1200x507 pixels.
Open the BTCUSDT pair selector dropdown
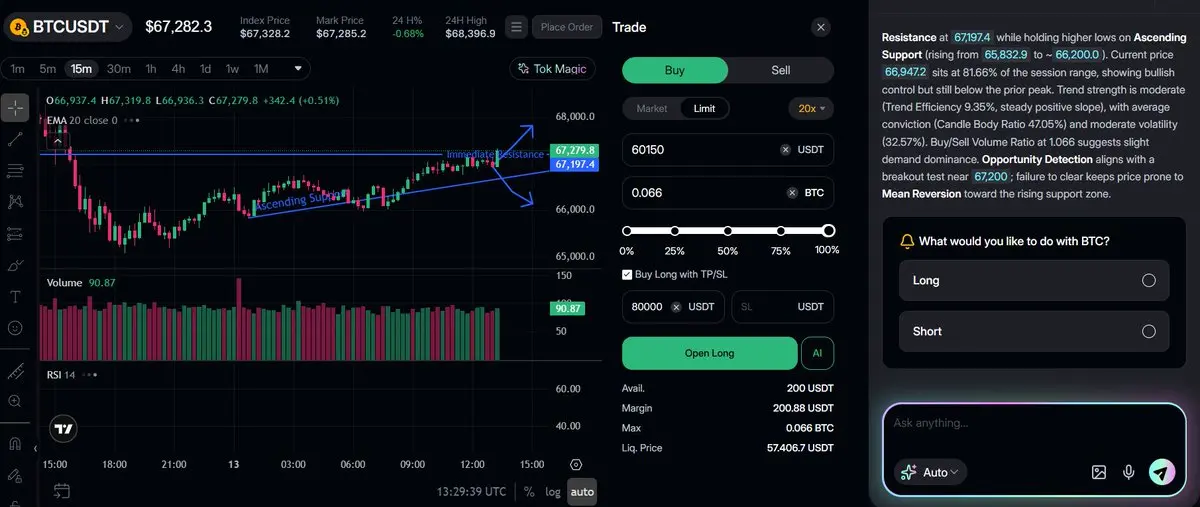[x=68, y=27]
